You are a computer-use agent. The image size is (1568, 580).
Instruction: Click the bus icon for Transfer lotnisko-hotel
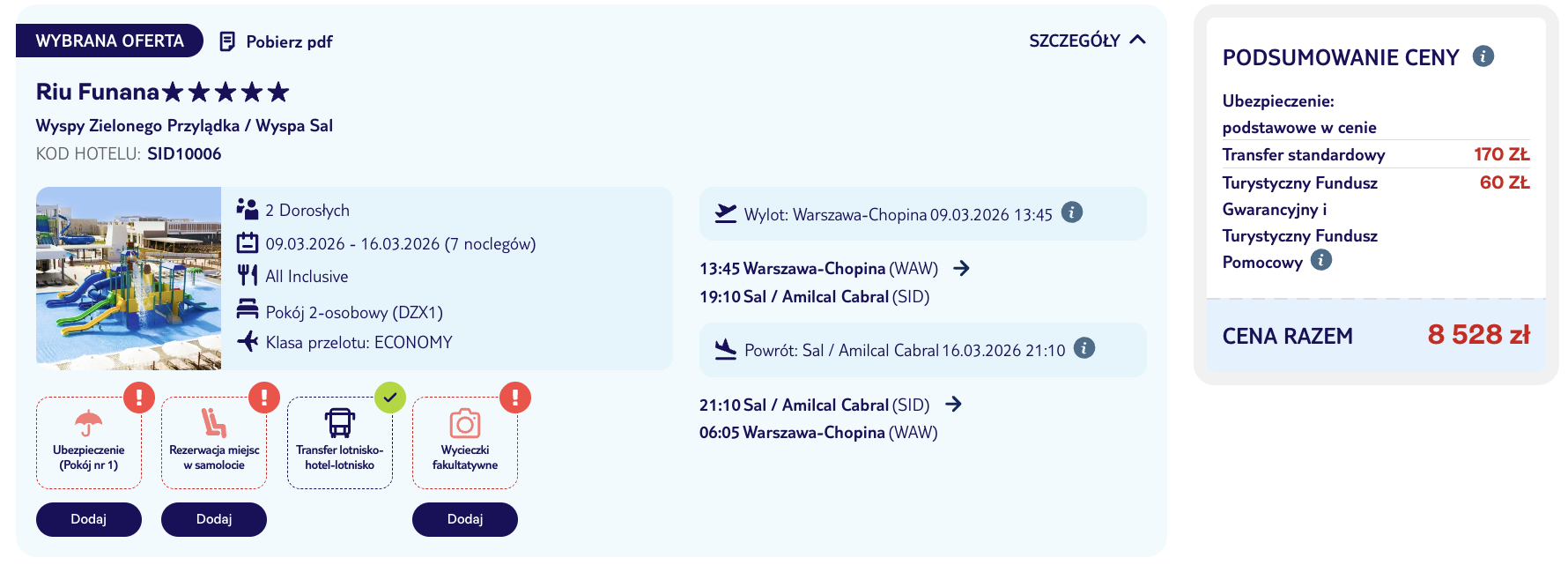pyautogui.click(x=340, y=423)
